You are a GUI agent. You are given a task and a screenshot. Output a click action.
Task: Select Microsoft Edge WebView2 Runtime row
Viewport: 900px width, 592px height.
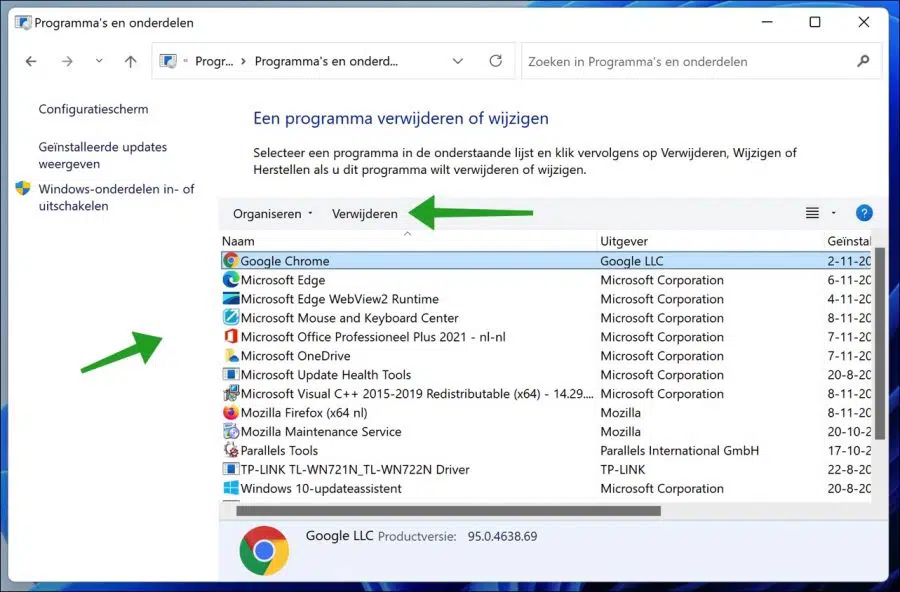(339, 299)
